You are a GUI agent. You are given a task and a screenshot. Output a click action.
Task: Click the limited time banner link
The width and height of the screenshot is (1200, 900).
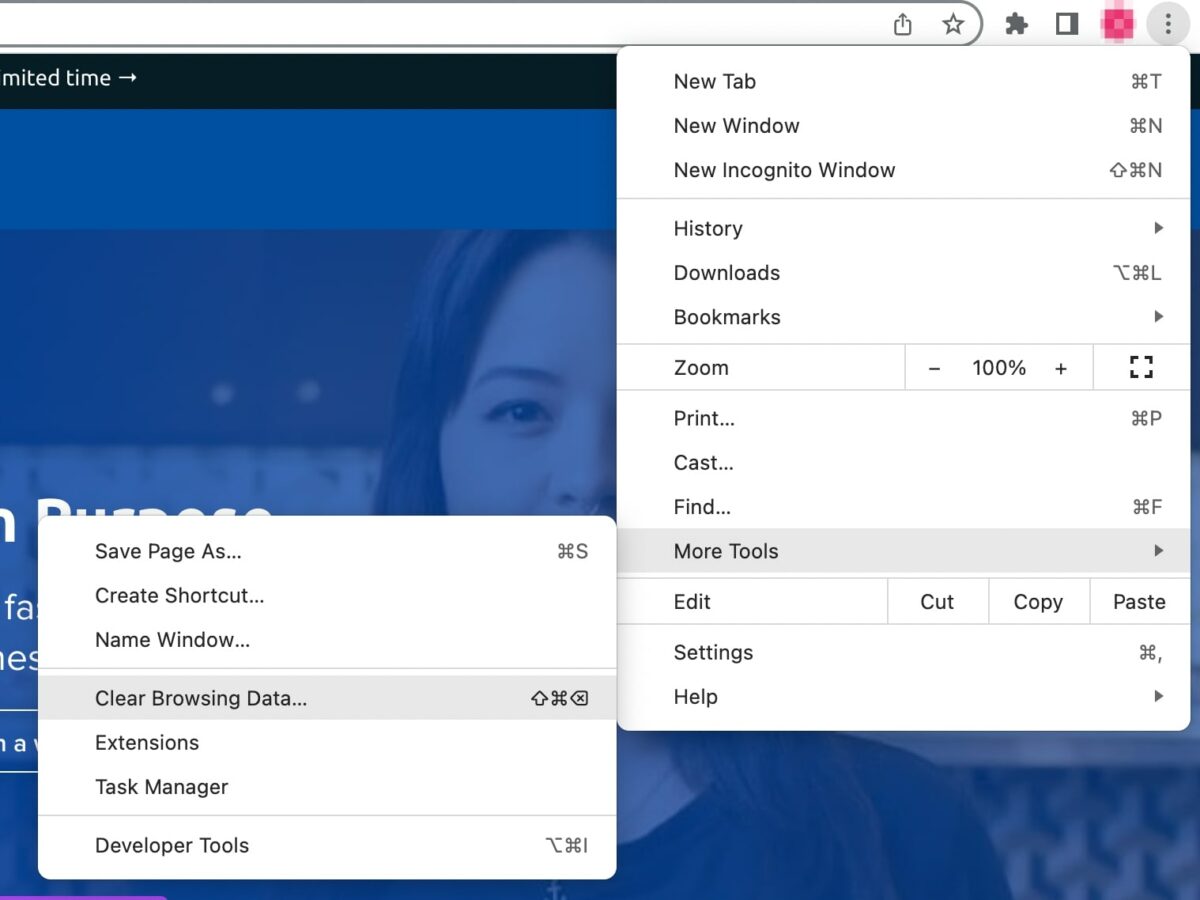70,77
